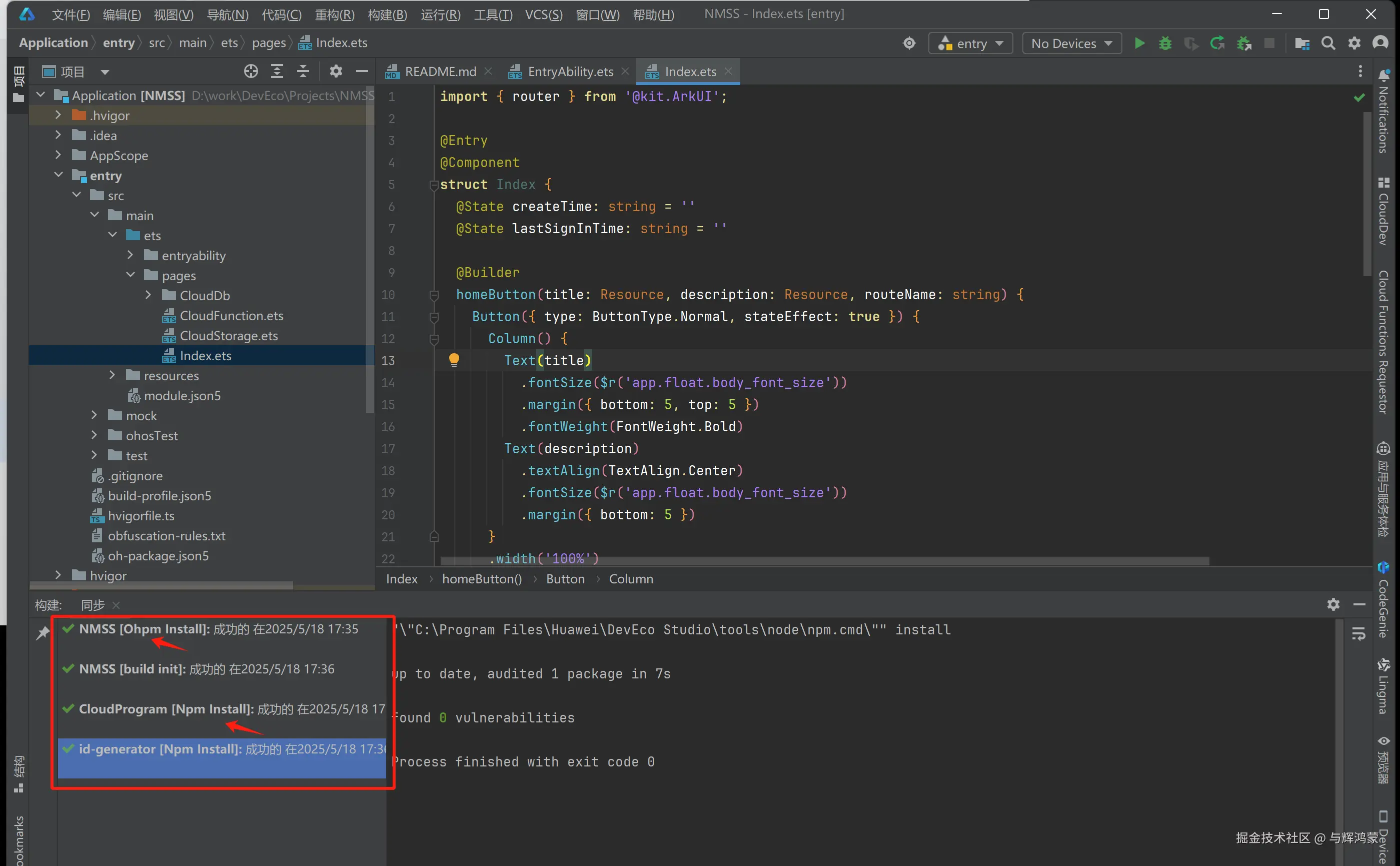
Task: Click the green Run button in toolbar
Action: (x=1139, y=44)
